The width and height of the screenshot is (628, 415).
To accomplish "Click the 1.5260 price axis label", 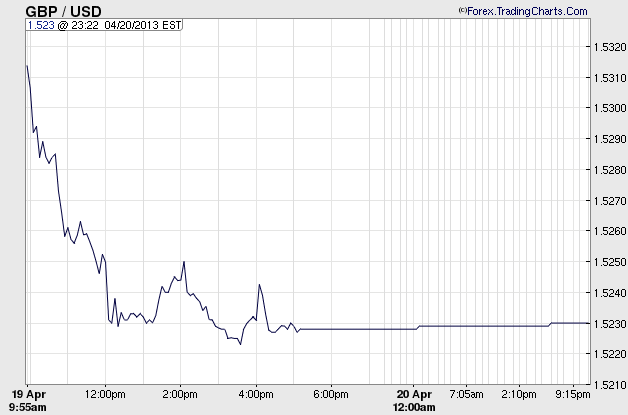I will 610,231.
